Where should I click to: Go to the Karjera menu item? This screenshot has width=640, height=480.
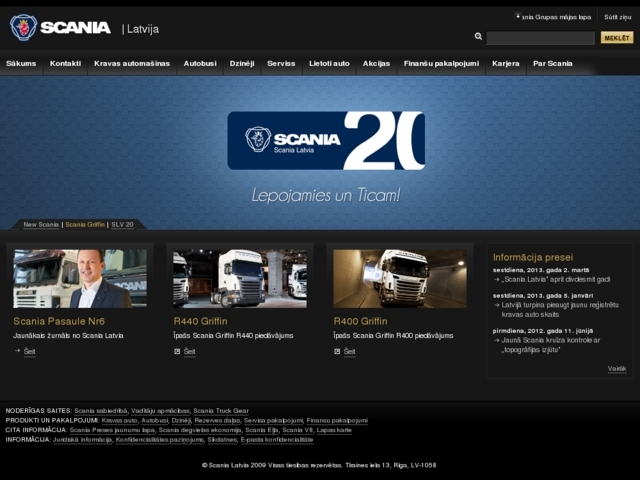pos(506,63)
